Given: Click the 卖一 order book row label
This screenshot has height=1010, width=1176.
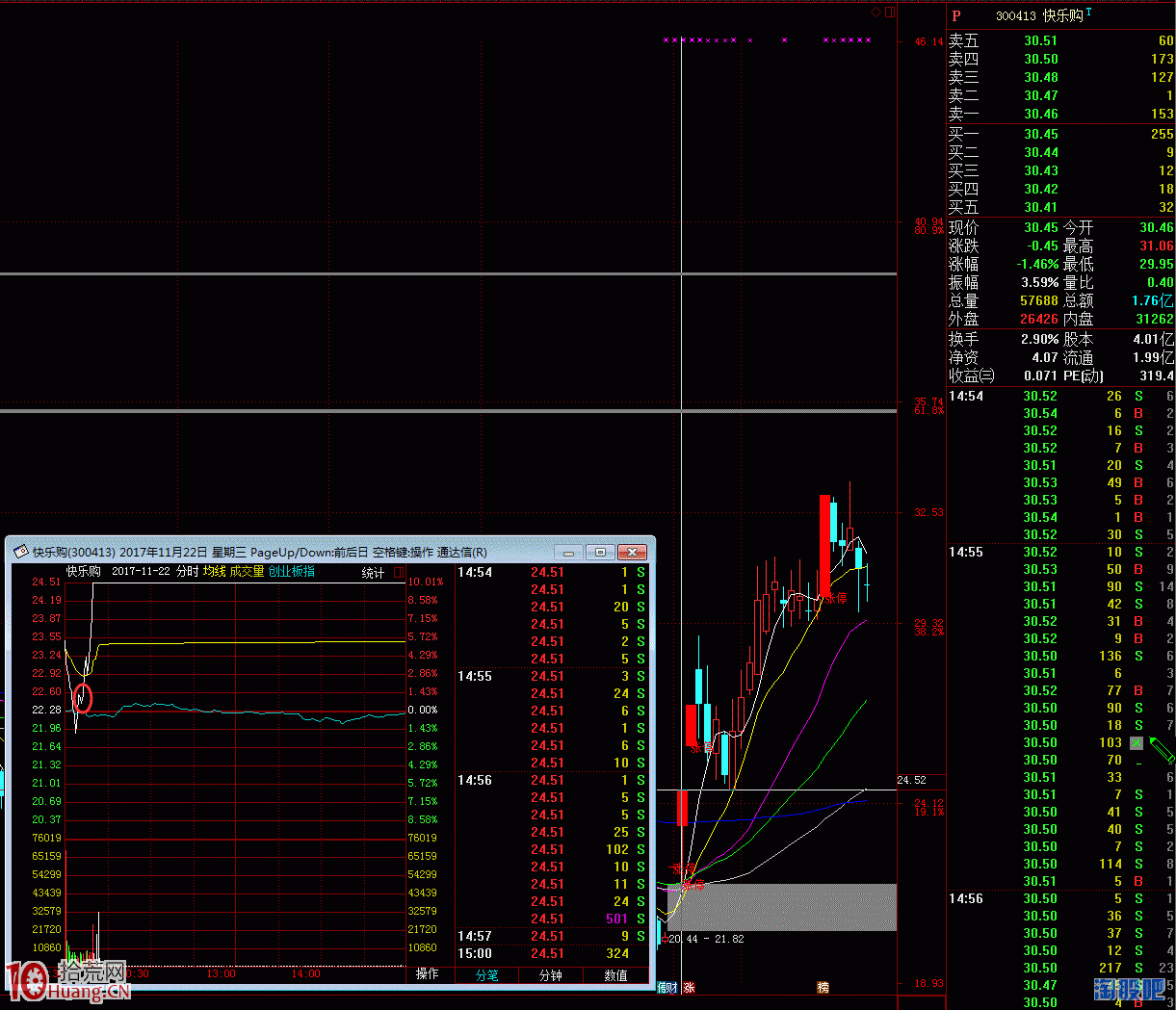Looking at the screenshot, I should [x=963, y=114].
